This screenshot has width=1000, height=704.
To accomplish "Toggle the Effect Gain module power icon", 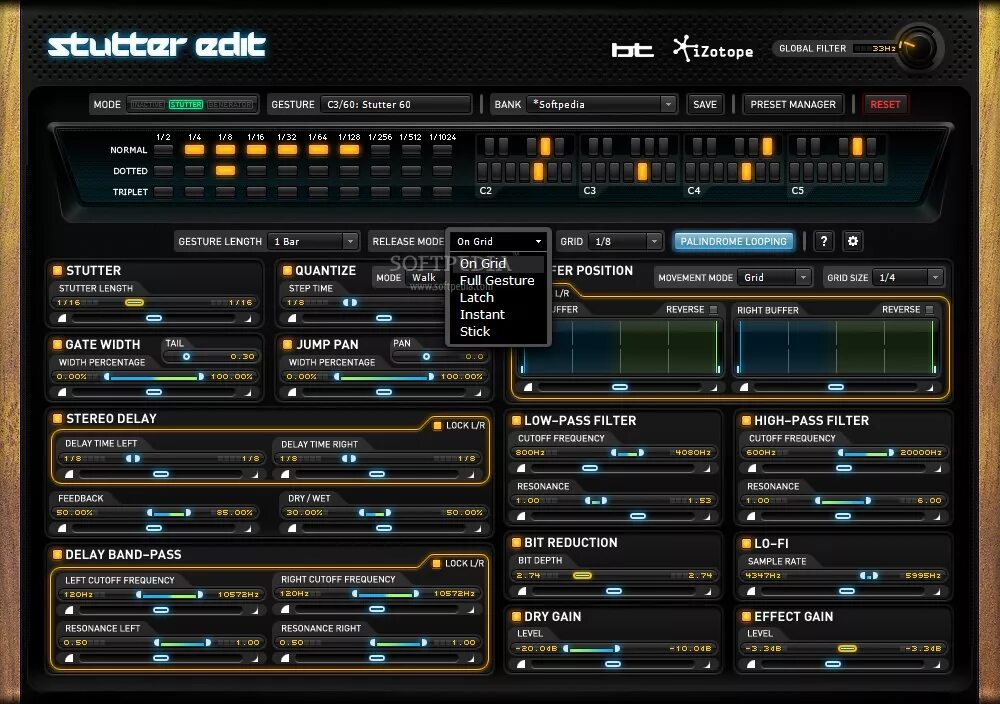I will click(x=746, y=617).
